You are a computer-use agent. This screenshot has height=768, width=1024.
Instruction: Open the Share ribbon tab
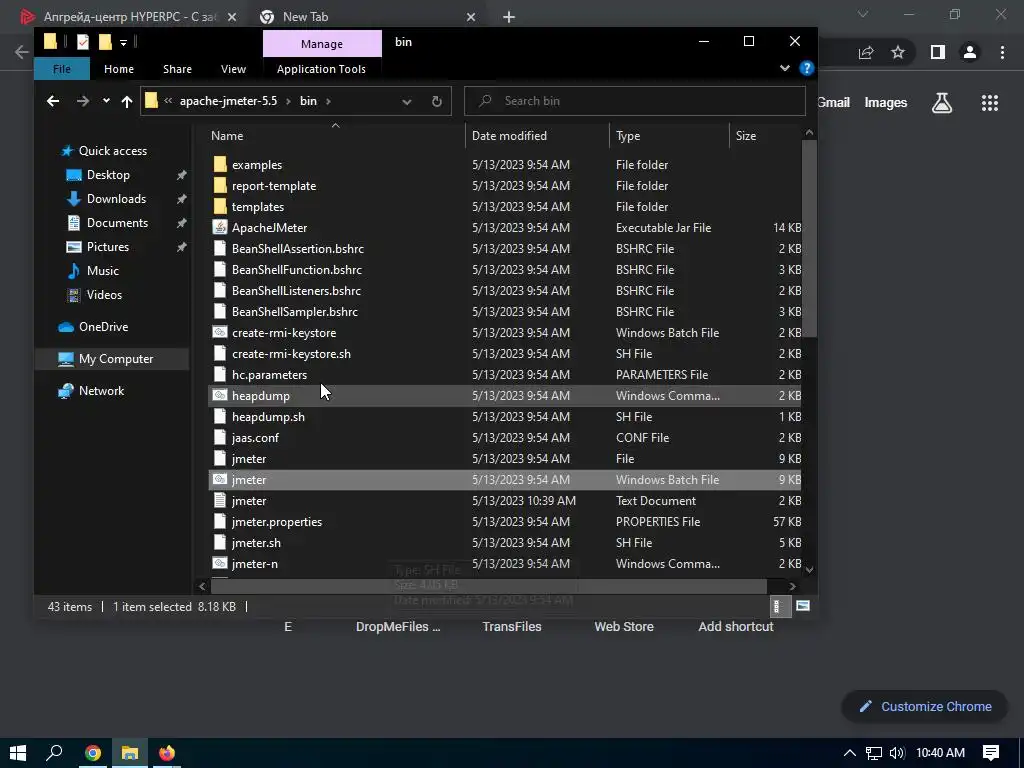coord(177,69)
